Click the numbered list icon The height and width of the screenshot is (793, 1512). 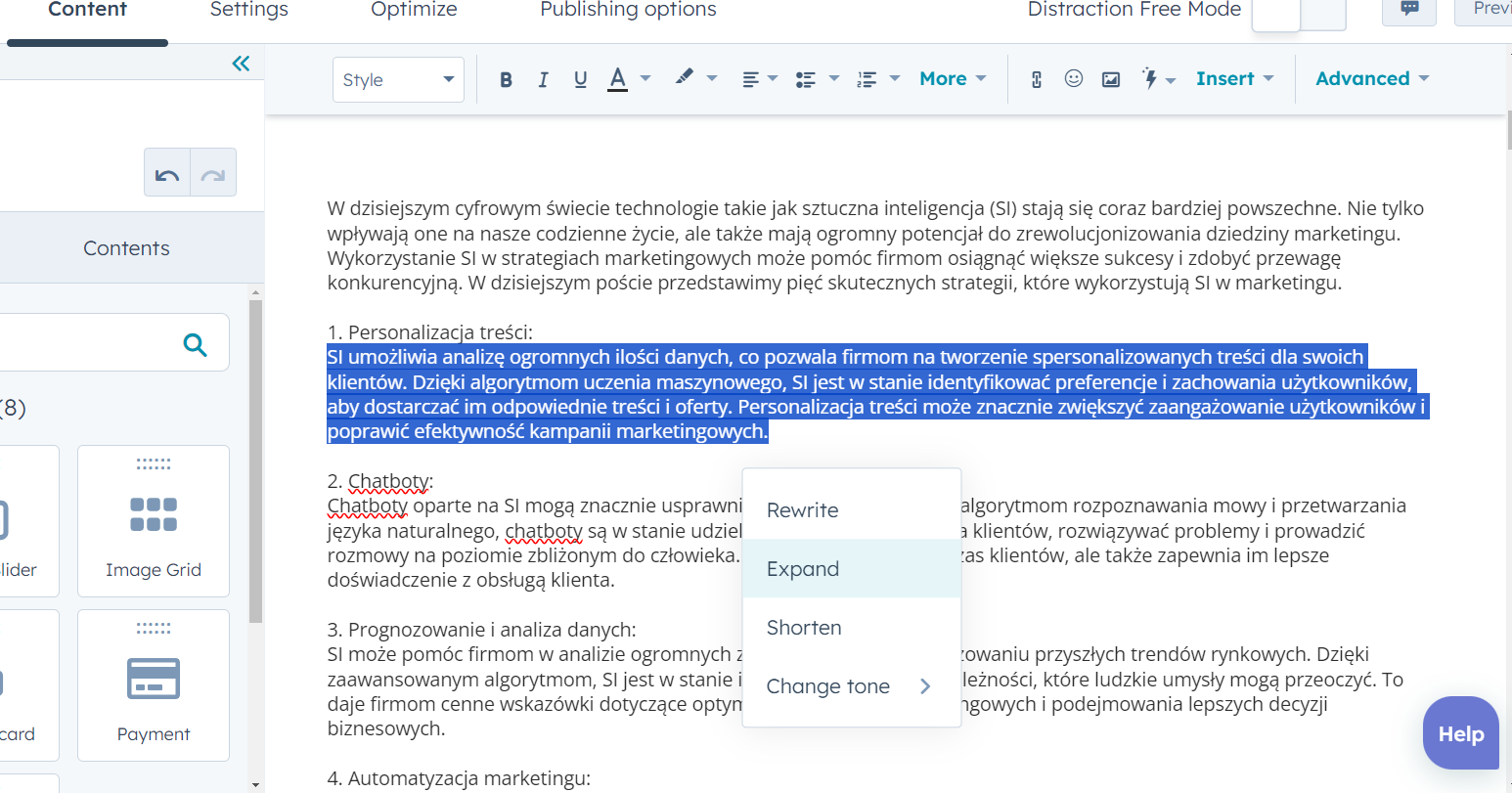click(x=867, y=79)
